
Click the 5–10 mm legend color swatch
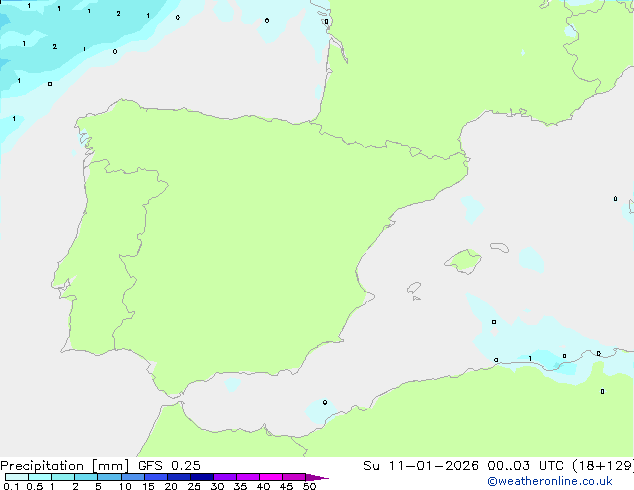(109, 477)
